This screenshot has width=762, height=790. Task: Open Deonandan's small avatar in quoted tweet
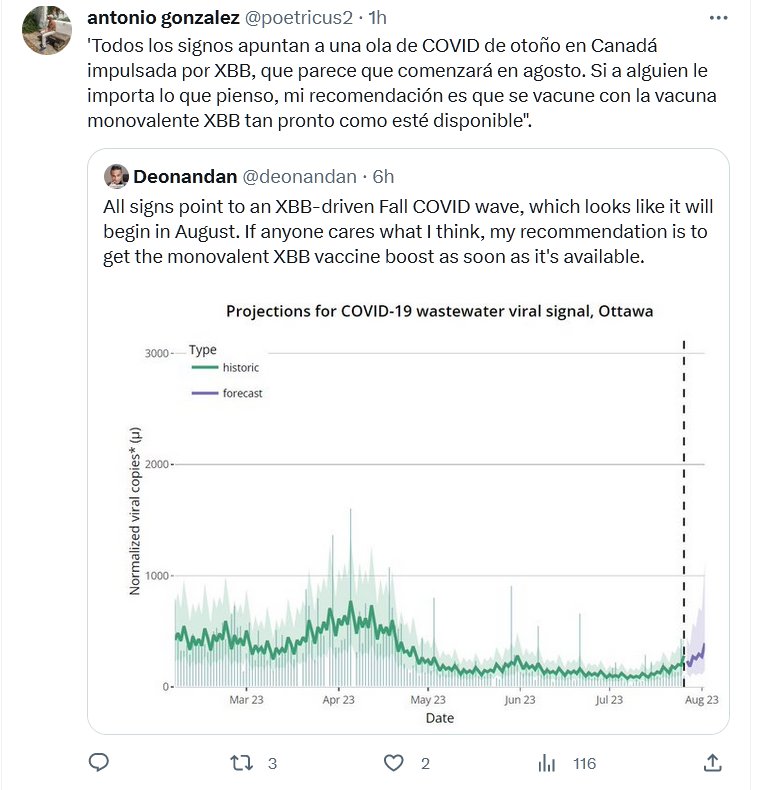115,176
